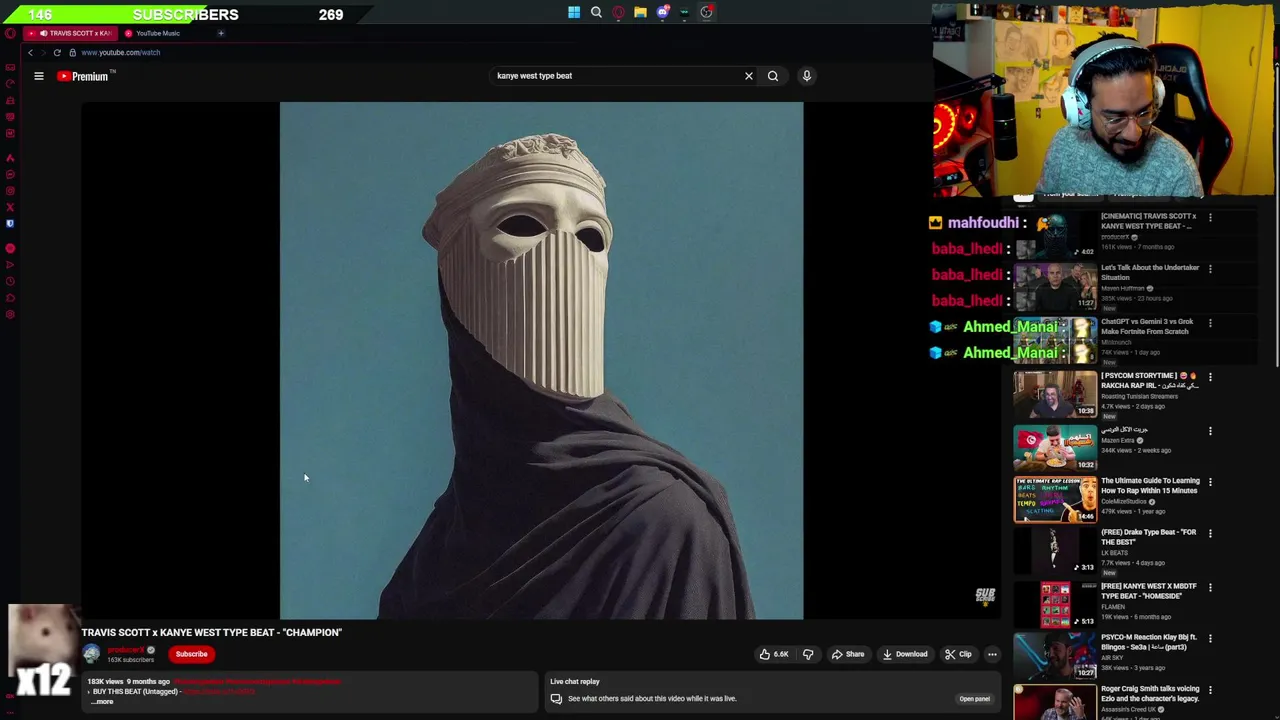
Task: Open the OBS icon in taskbar
Action: [706, 12]
